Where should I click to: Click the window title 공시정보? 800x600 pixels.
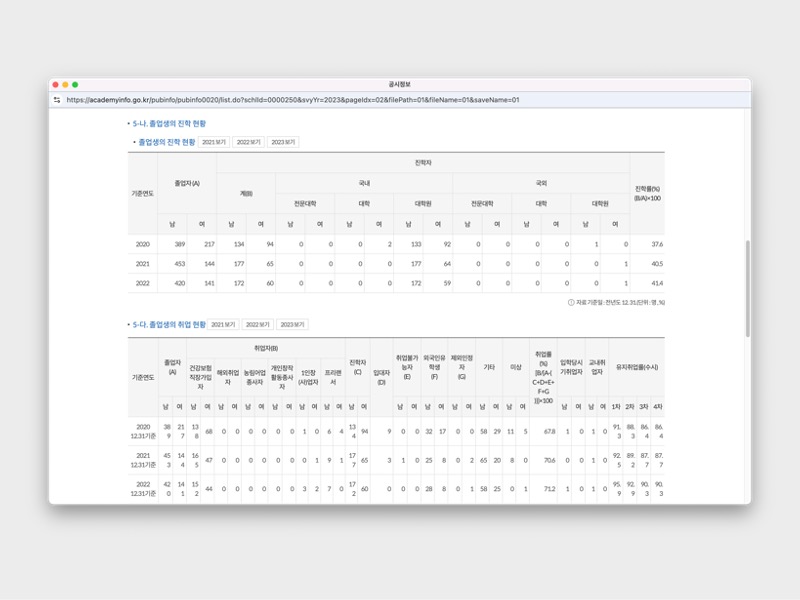pos(399,84)
